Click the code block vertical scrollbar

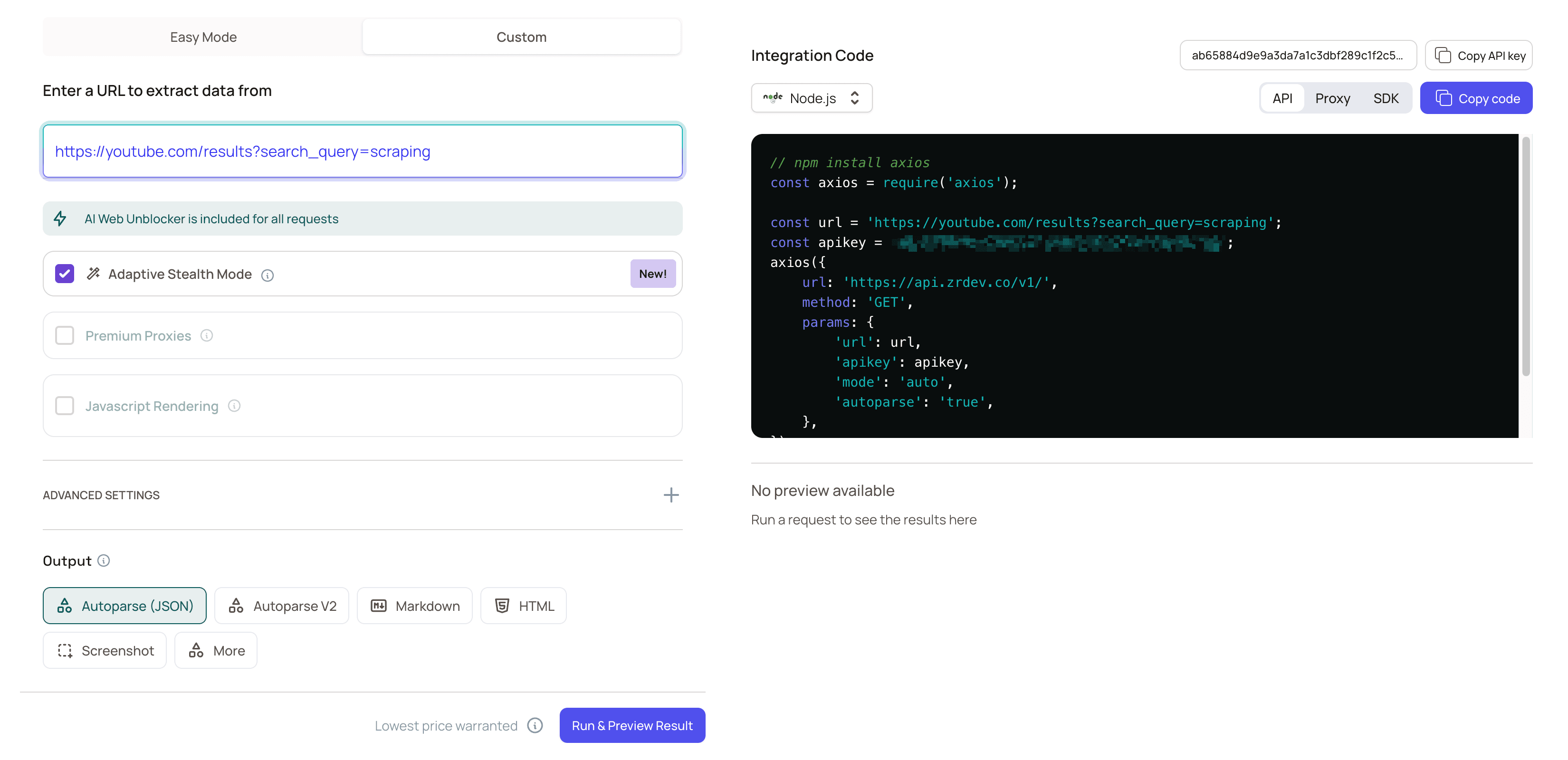[x=1525, y=256]
